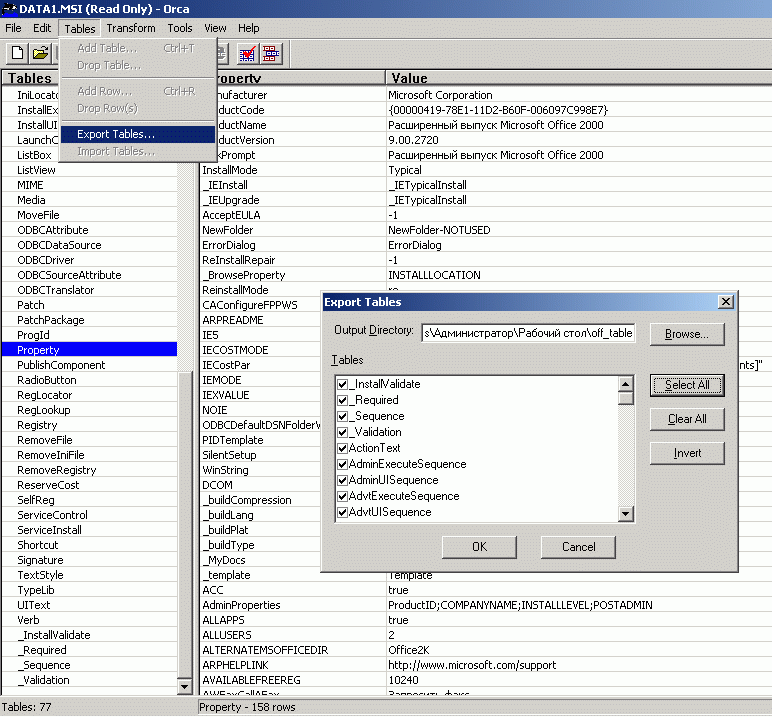Click the Value column header
This screenshot has height=717, width=772.
coord(579,78)
